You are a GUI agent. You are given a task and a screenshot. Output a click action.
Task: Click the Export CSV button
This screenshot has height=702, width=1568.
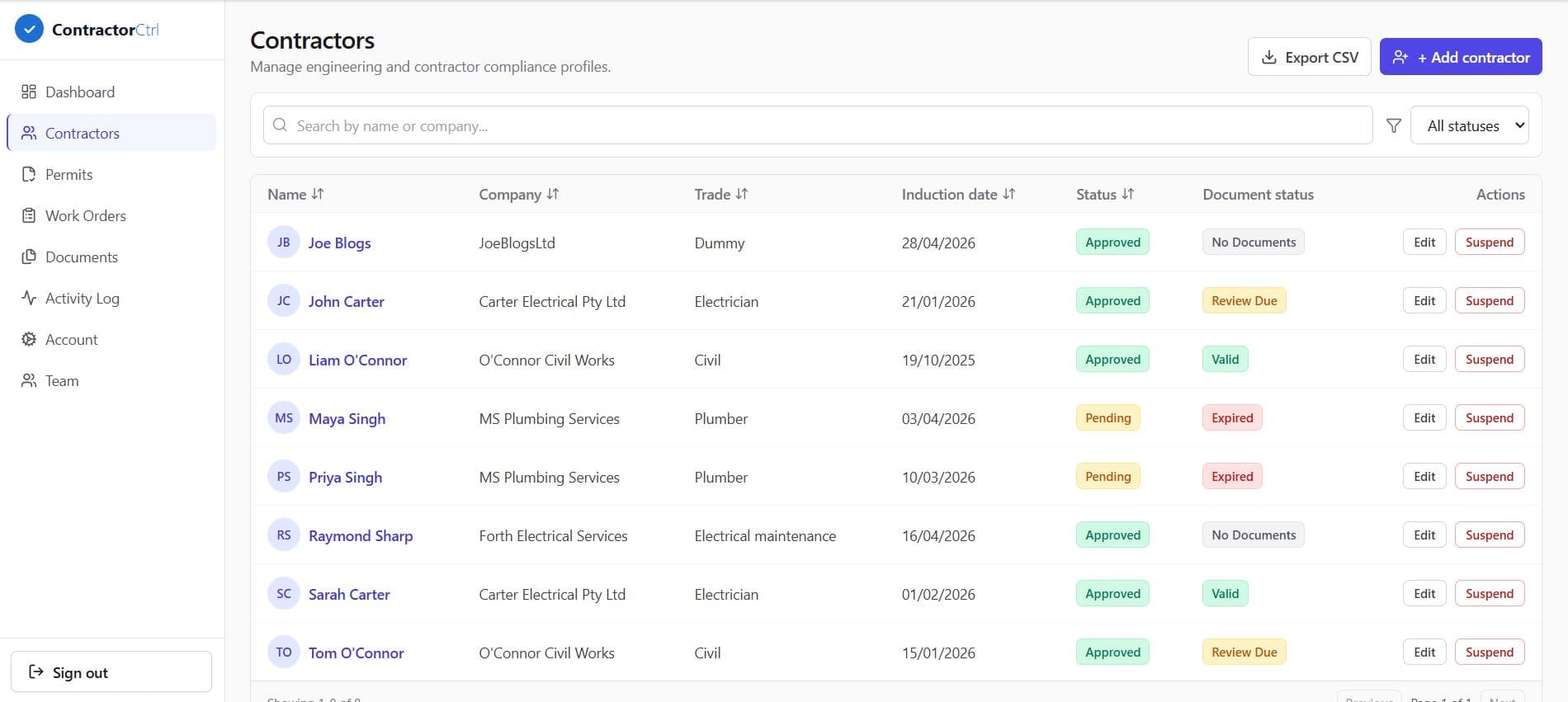point(1310,57)
